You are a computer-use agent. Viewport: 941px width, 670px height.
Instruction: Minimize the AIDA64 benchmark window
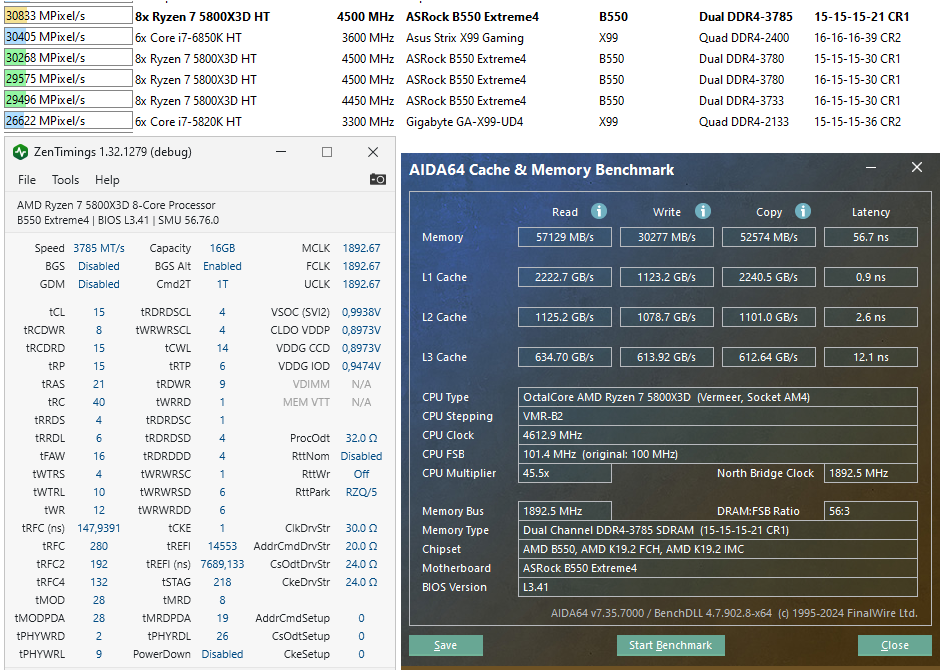click(x=871, y=168)
